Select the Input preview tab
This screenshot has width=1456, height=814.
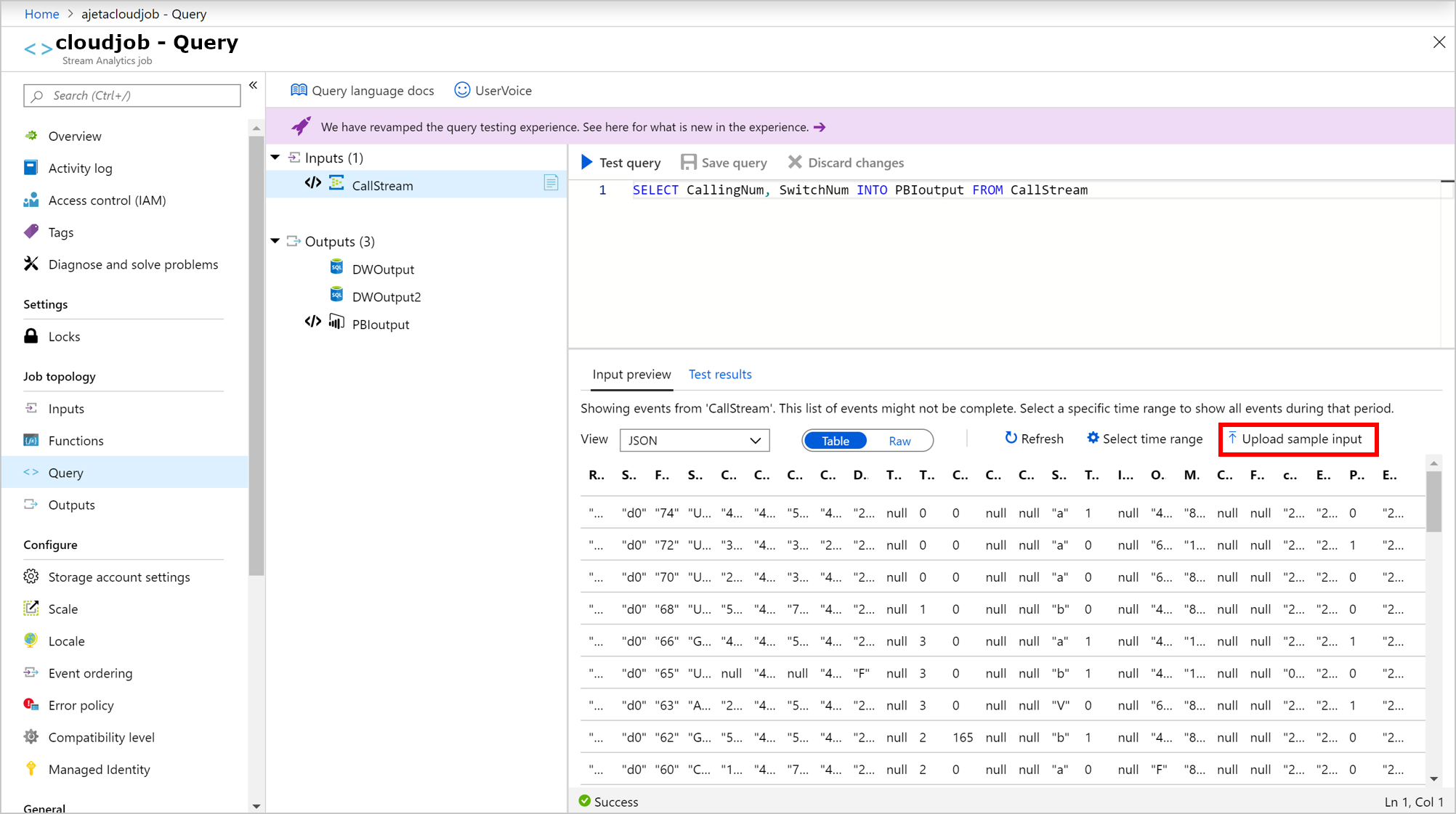631,374
